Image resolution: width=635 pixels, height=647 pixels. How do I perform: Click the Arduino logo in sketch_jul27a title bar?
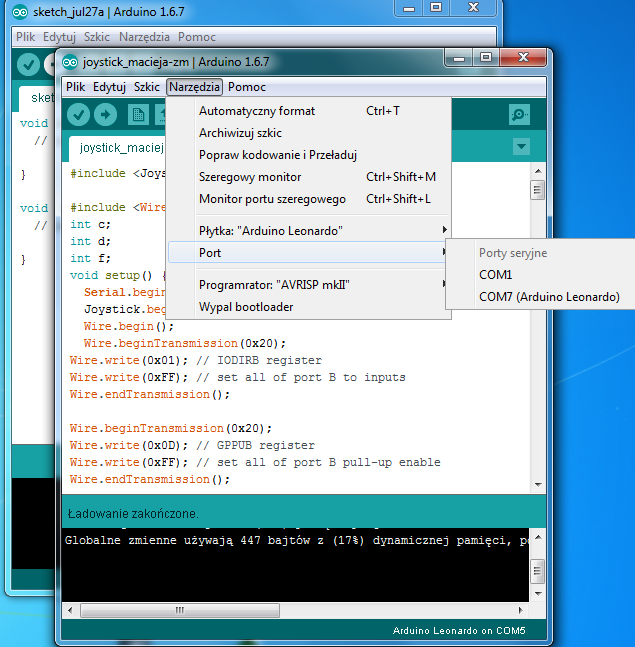(20, 12)
